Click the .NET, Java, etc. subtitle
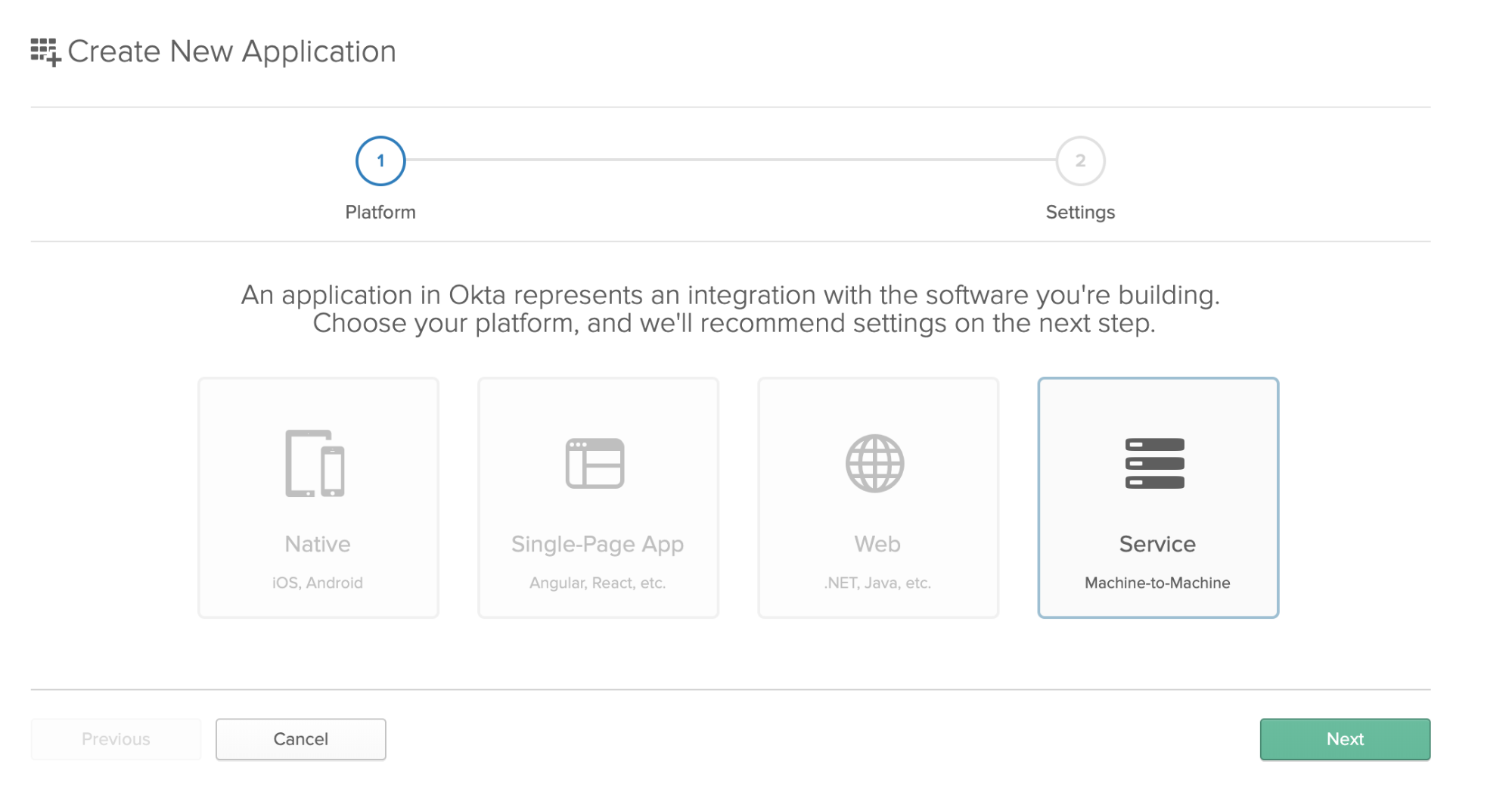Screen dimensions: 1512x811 [877, 583]
